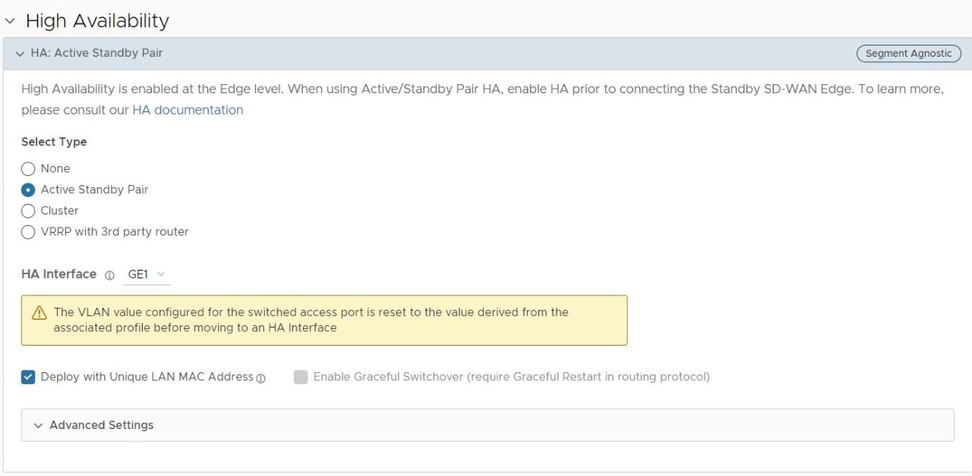Uncheck Deploy with Unique LAN MAC Address
Viewport: 972px width, 476px height.
[x=28, y=377]
